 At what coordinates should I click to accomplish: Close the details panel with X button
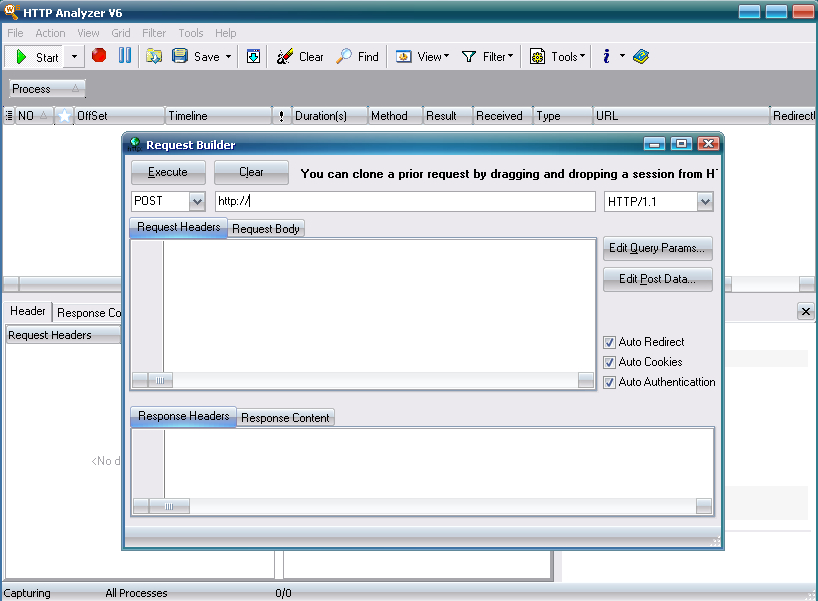click(x=805, y=311)
